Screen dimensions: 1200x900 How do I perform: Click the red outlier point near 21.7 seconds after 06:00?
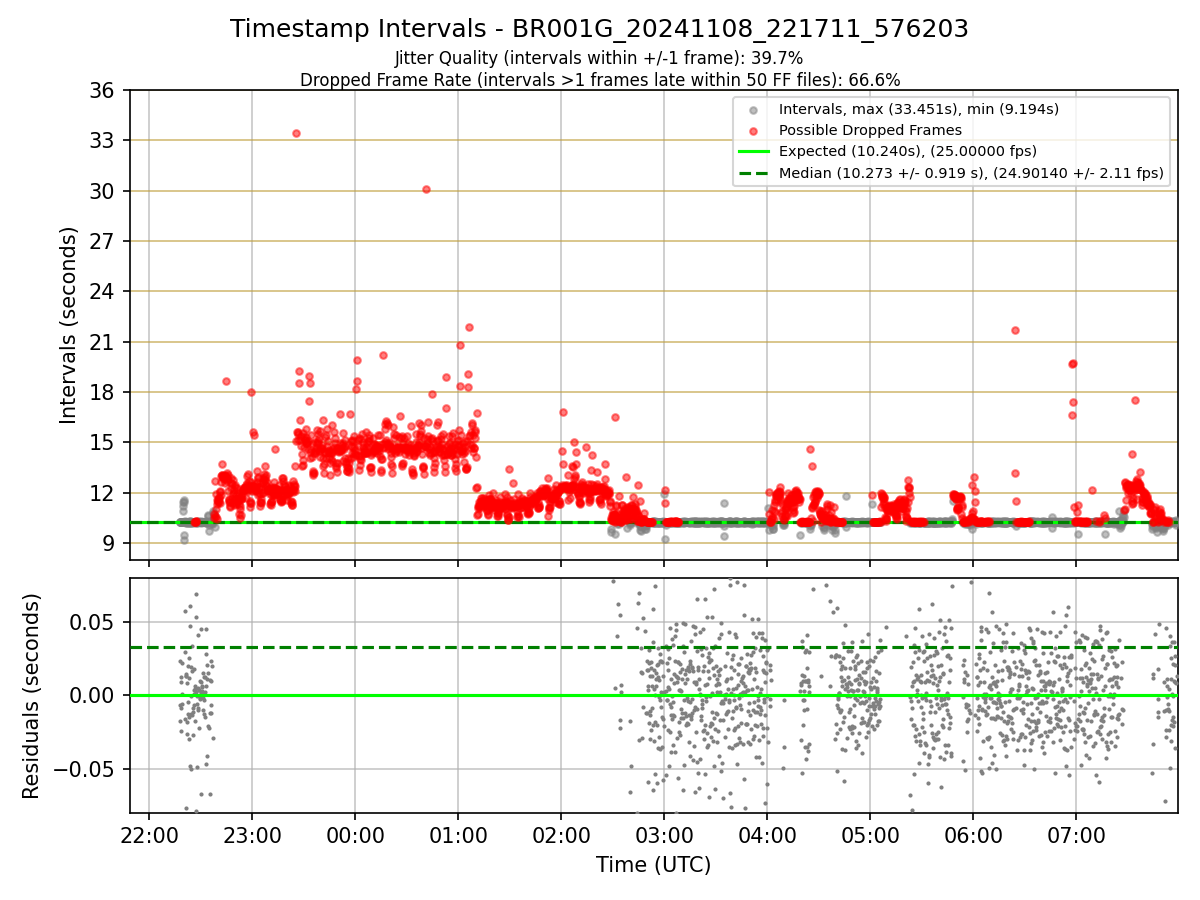(x=1015, y=330)
